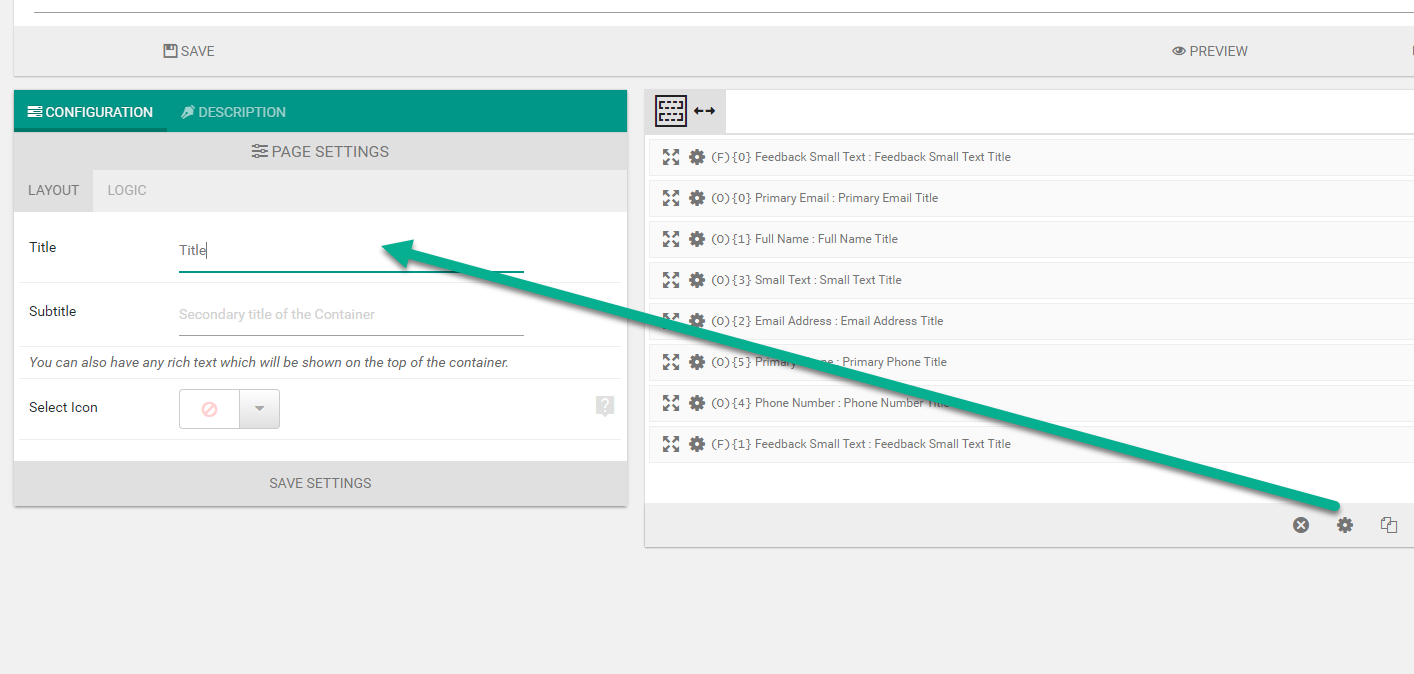Open the Preview with eye icon
The height and width of the screenshot is (674, 1414).
click(1210, 51)
